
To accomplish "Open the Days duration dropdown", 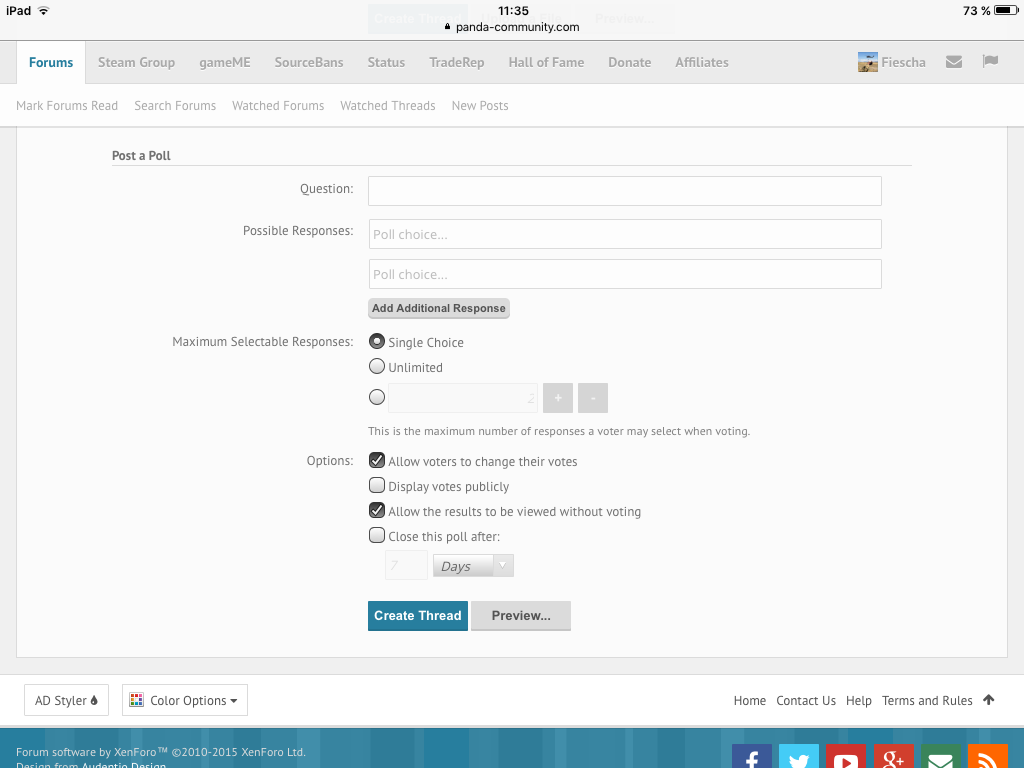I will click(x=473, y=566).
